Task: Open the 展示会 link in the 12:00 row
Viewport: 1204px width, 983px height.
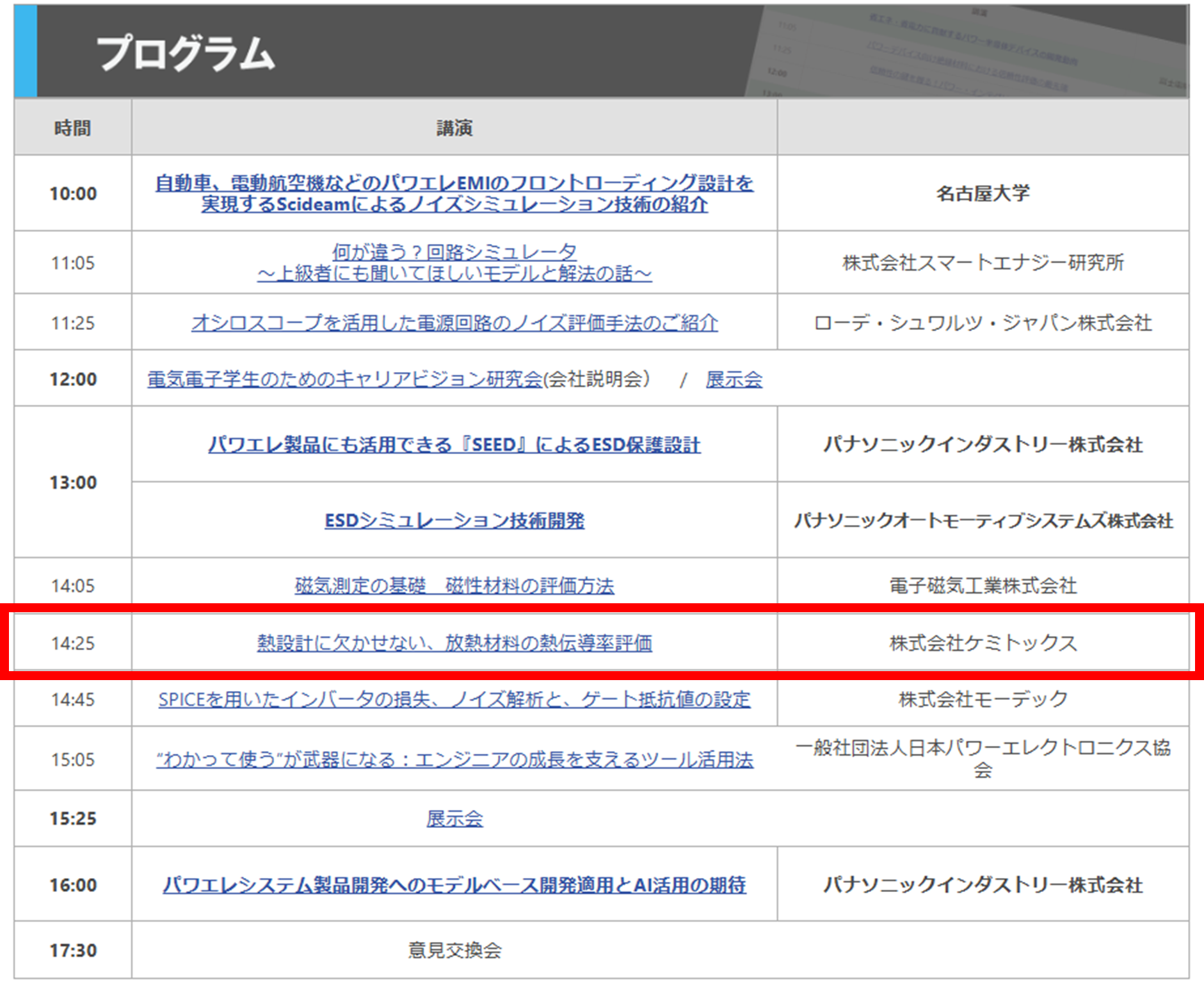Action: click(x=734, y=379)
